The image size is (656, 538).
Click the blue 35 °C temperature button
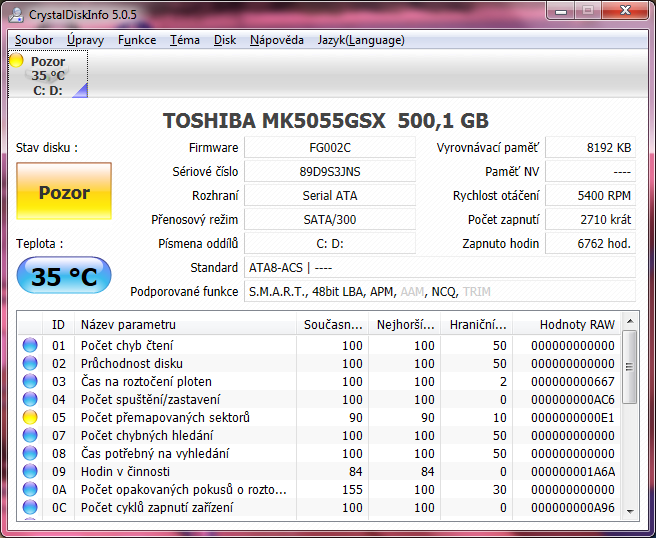[x=64, y=276]
